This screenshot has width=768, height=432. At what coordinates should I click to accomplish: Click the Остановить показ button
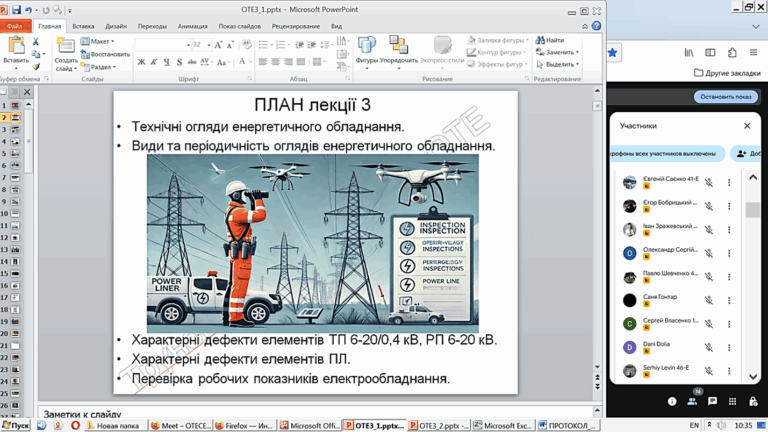coord(725,97)
